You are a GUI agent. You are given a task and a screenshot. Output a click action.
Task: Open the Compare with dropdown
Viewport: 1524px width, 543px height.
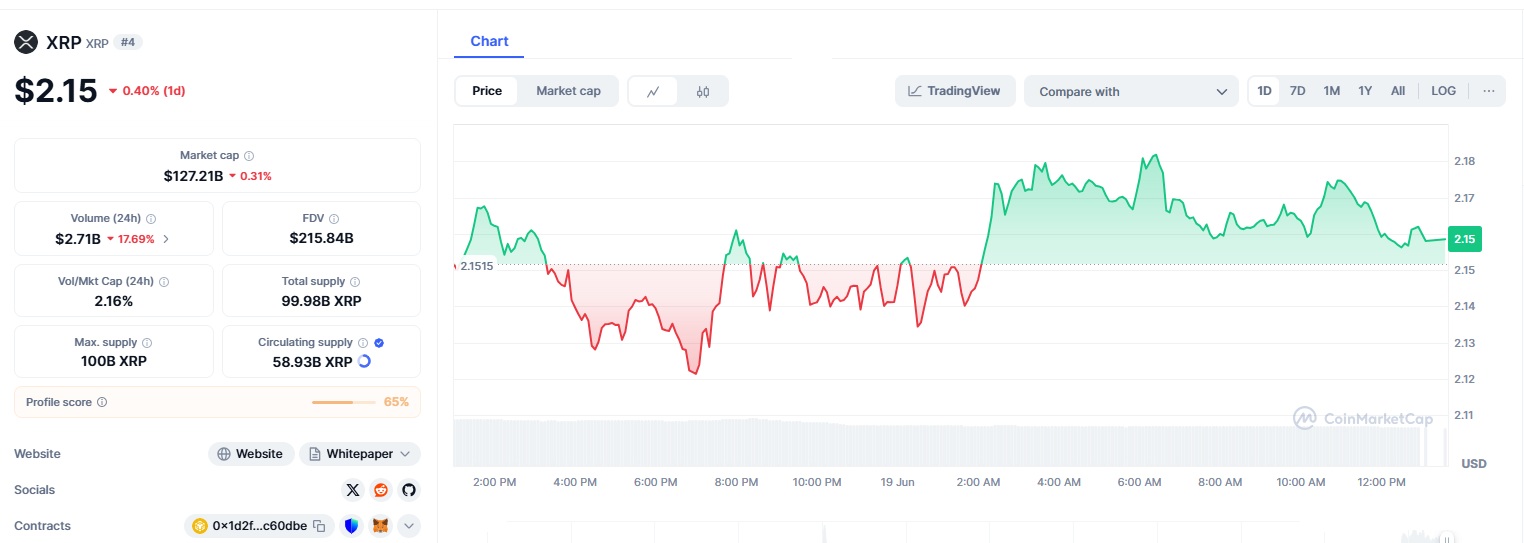pyautogui.click(x=1131, y=91)
